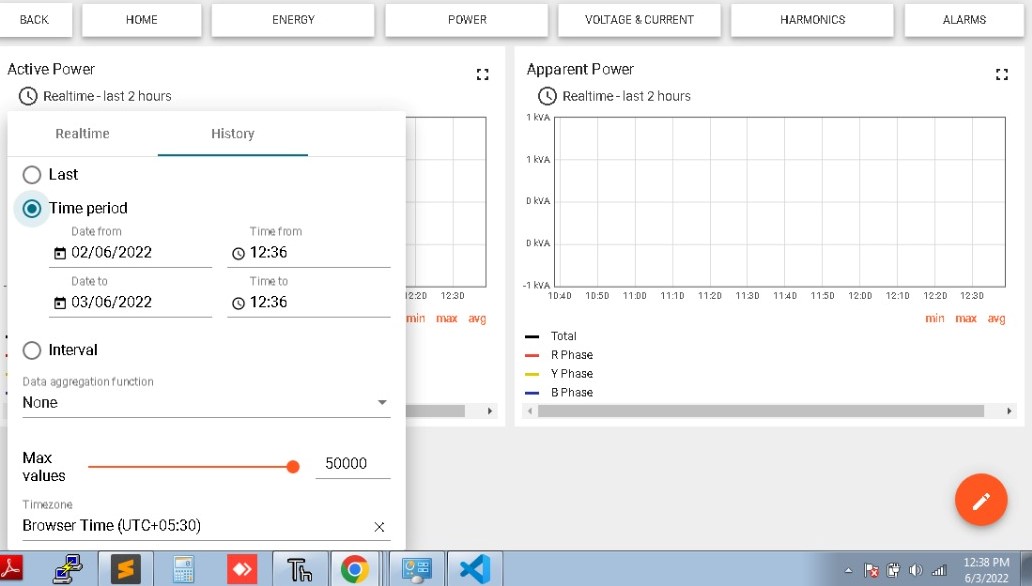Image resolution: width=1032 pixels, height=586 pixels.
Task: Adjust the Max values slider
Action: coord(293,466)
